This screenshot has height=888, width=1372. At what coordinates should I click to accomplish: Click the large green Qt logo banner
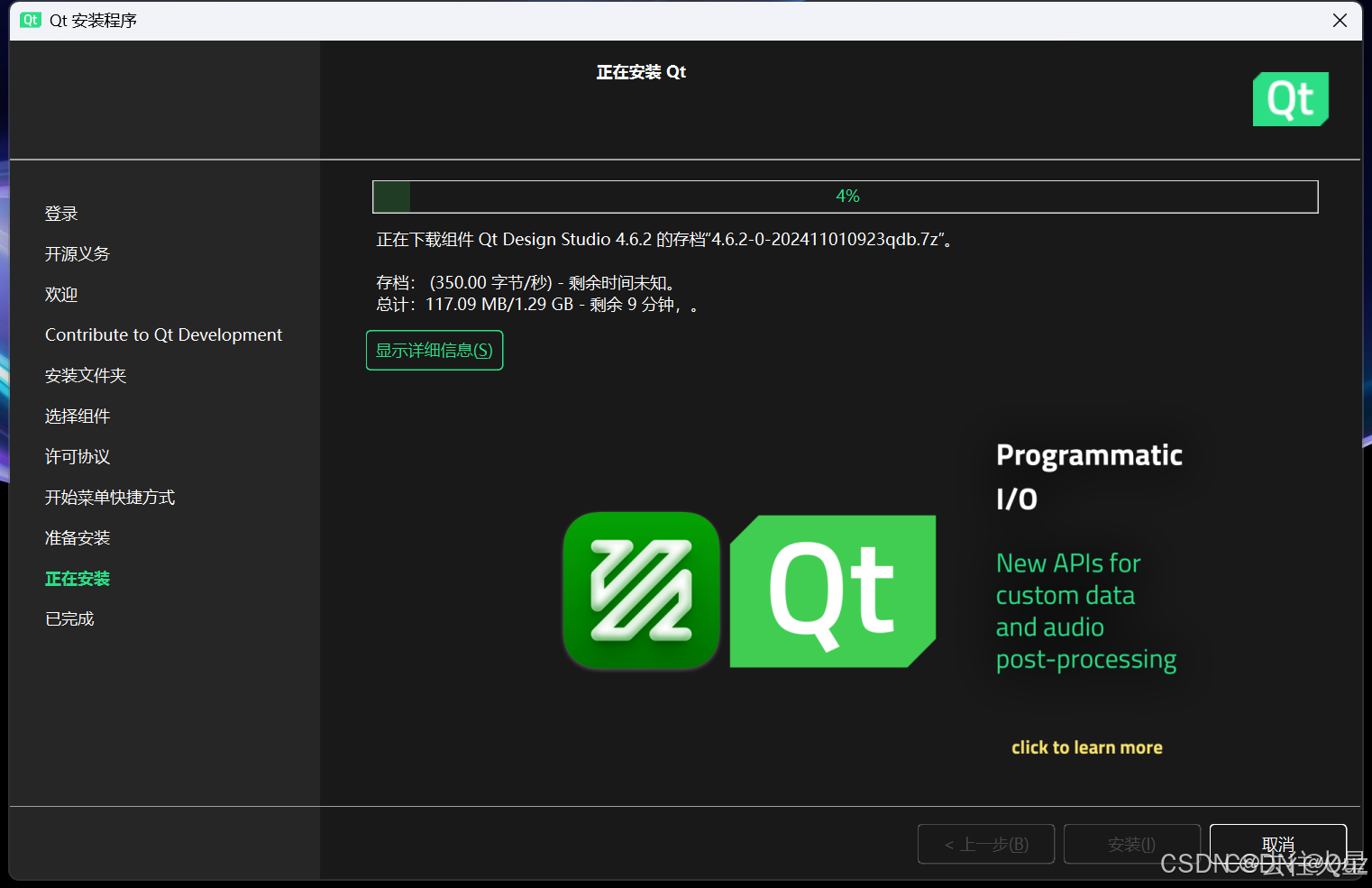833,591
